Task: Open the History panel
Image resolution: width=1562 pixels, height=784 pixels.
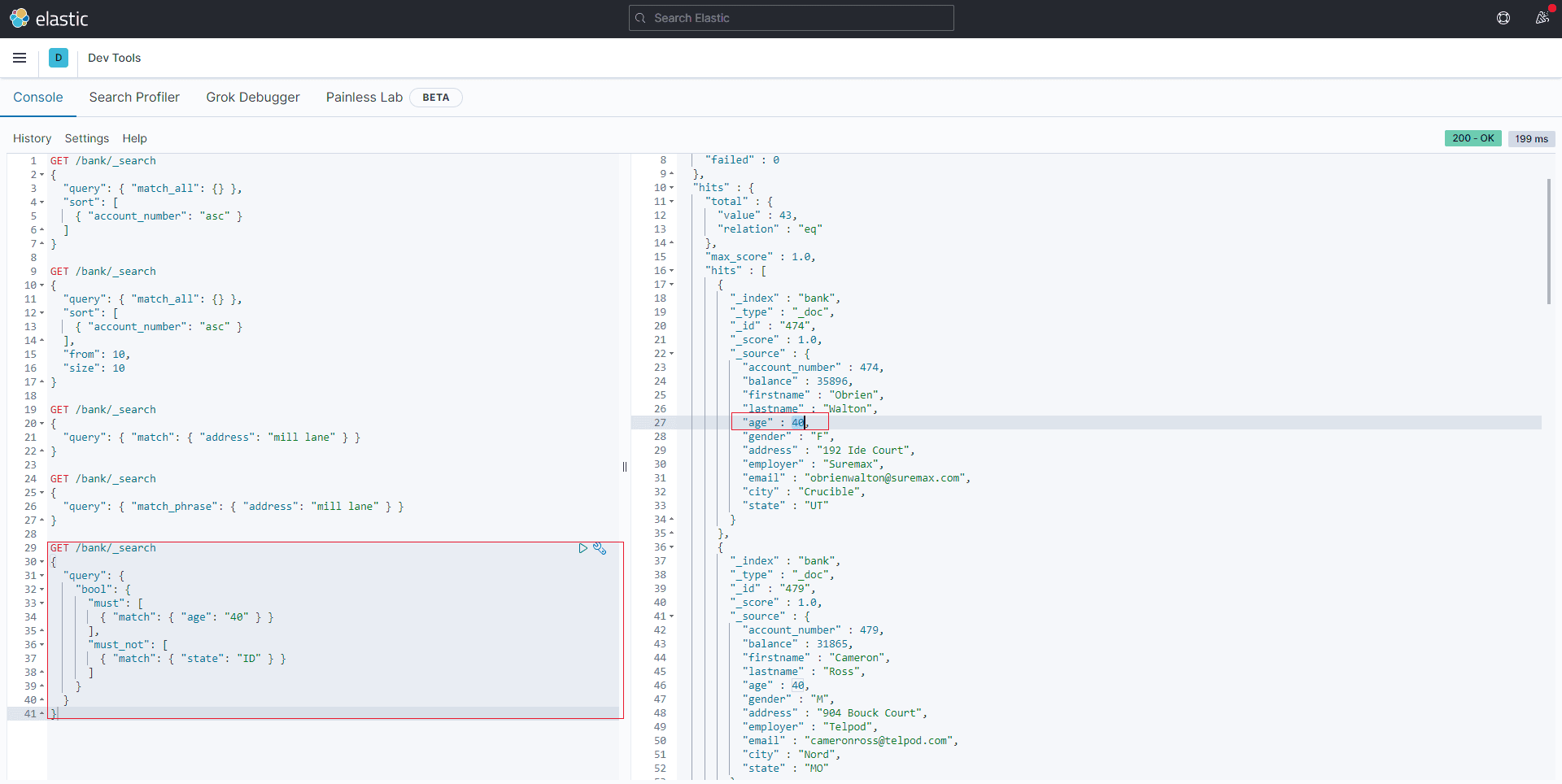Action: coord(32,138)
